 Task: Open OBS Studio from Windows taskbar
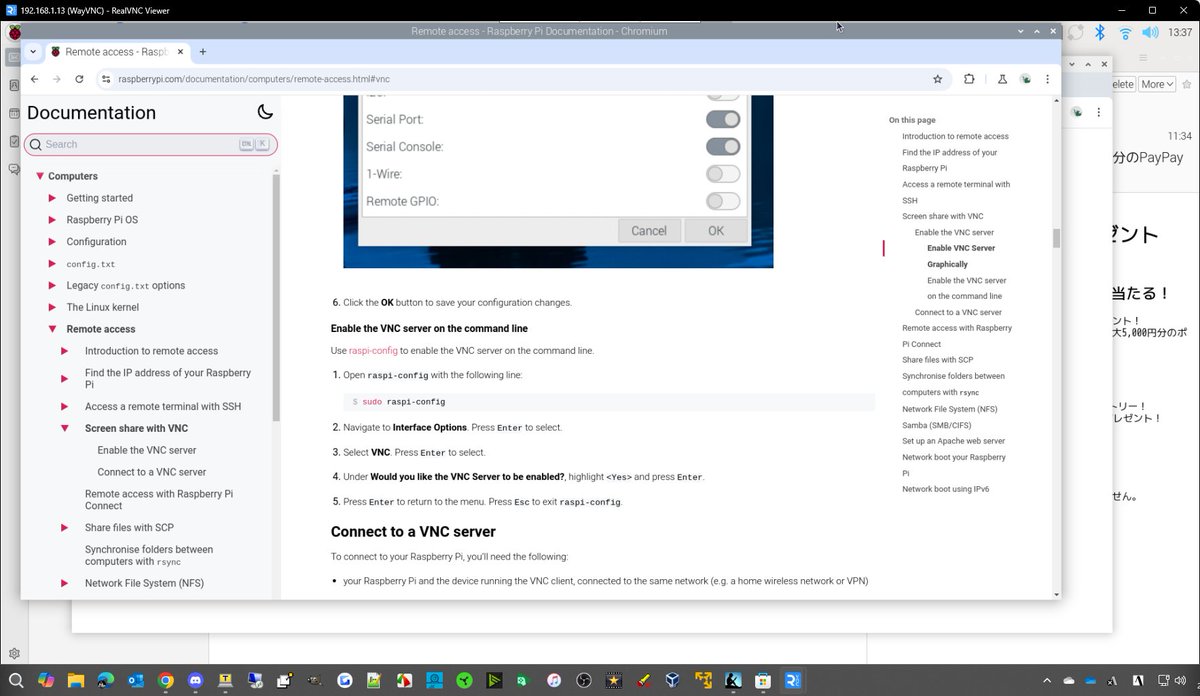[583, 680]
